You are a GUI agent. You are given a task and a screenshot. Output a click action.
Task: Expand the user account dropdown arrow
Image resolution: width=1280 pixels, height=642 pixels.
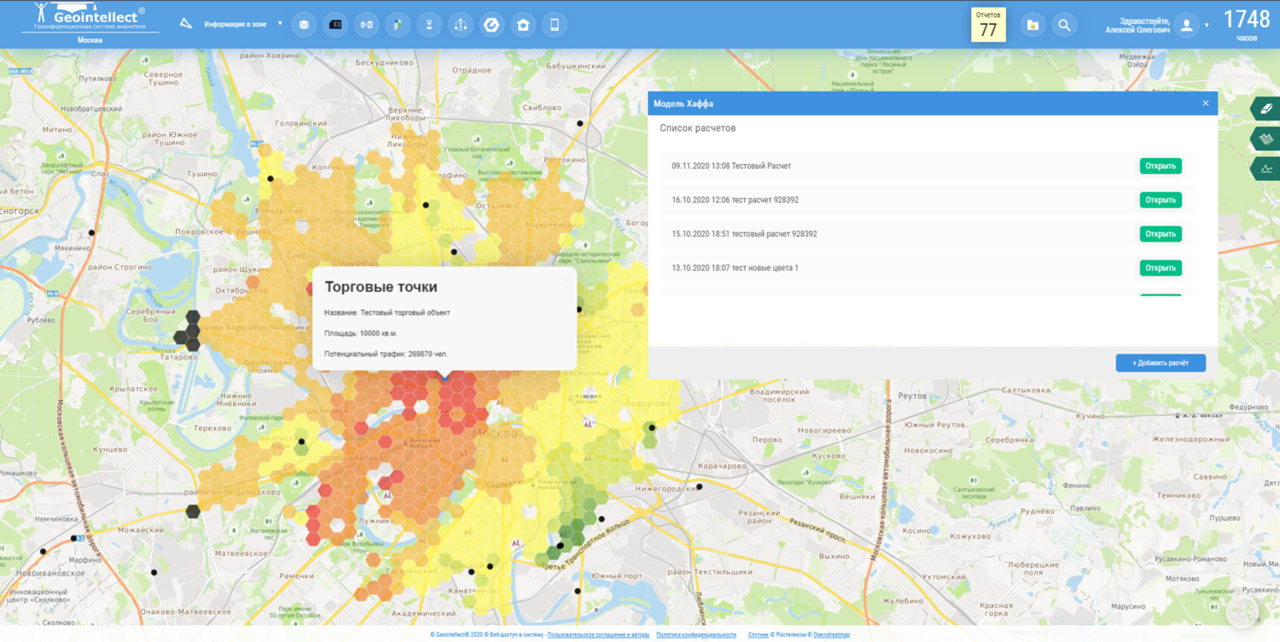coord(1207,25)
